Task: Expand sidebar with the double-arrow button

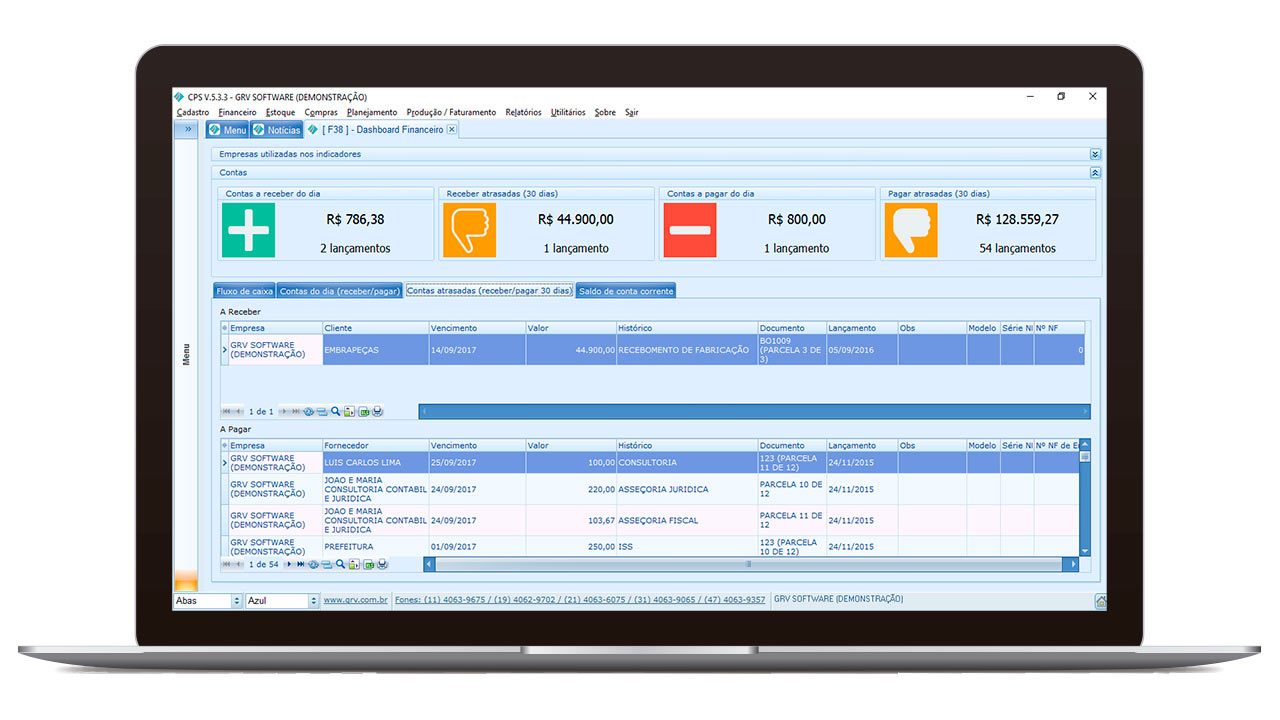Action: click(x=187, y=129)
